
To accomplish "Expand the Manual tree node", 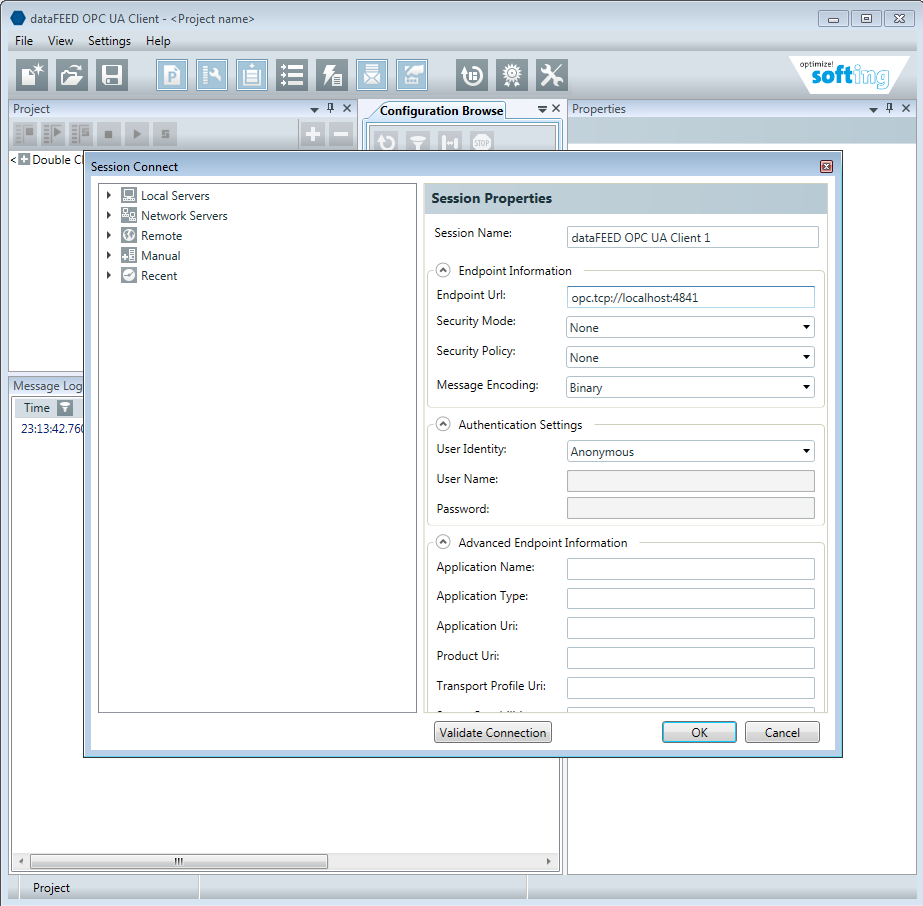I will tap(108, 255).
